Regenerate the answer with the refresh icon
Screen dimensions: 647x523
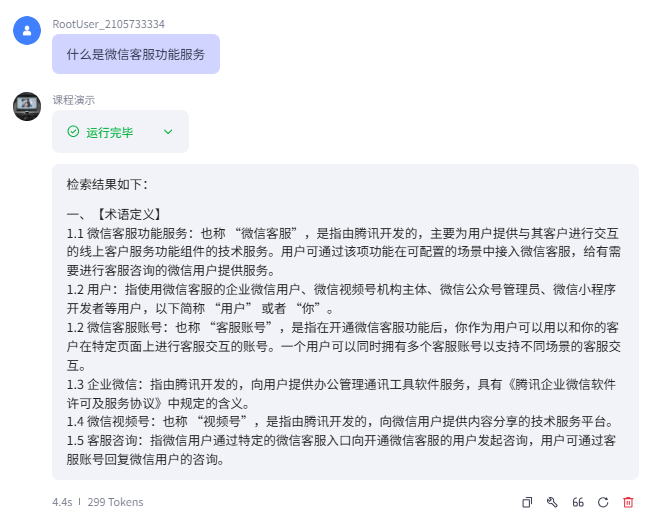tap(603, 502)
